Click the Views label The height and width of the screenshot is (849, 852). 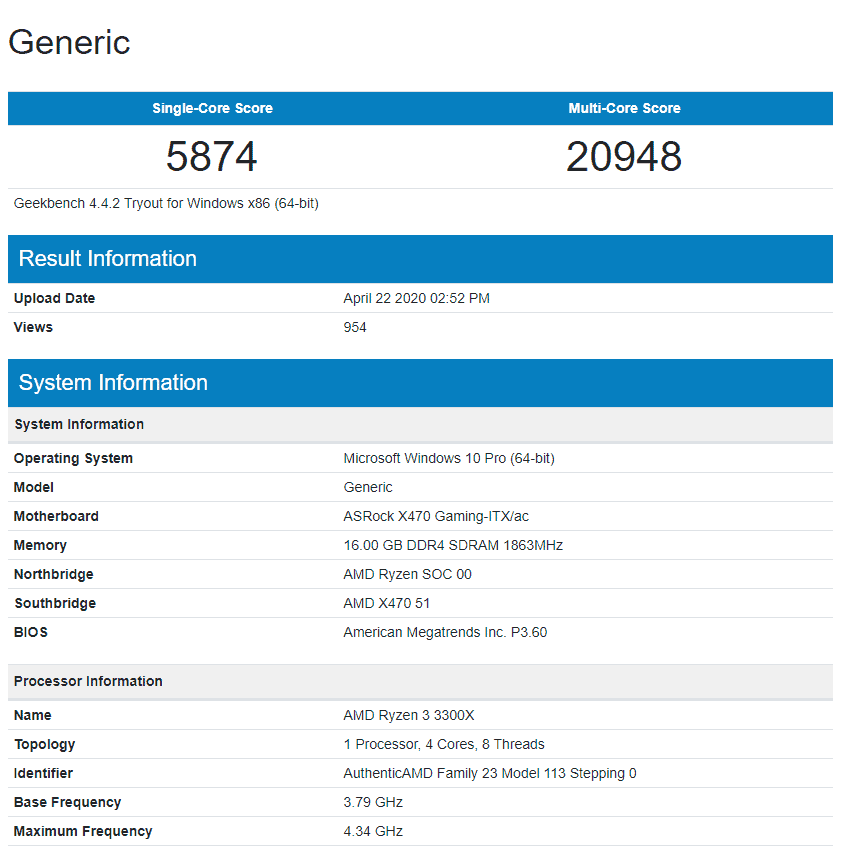pos(33,327)
